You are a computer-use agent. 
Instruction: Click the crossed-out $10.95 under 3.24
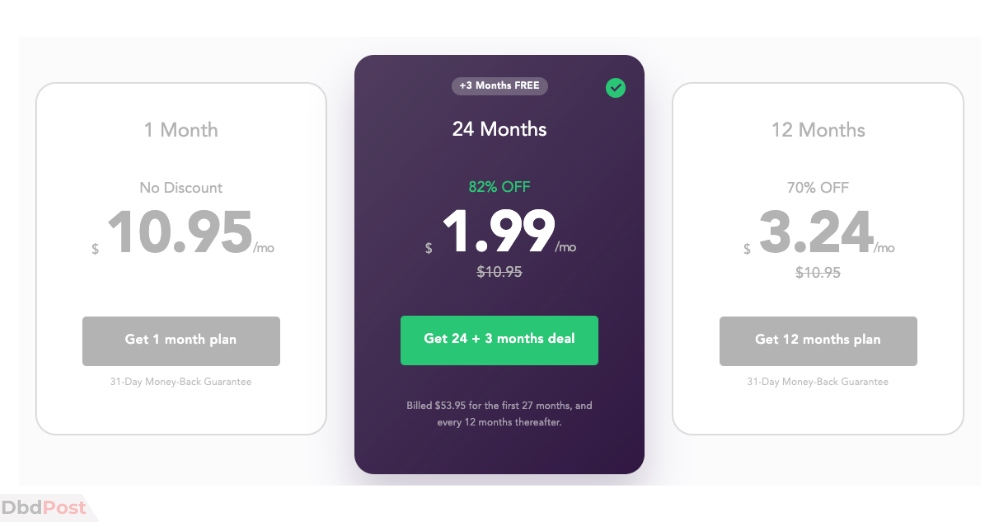818,272
